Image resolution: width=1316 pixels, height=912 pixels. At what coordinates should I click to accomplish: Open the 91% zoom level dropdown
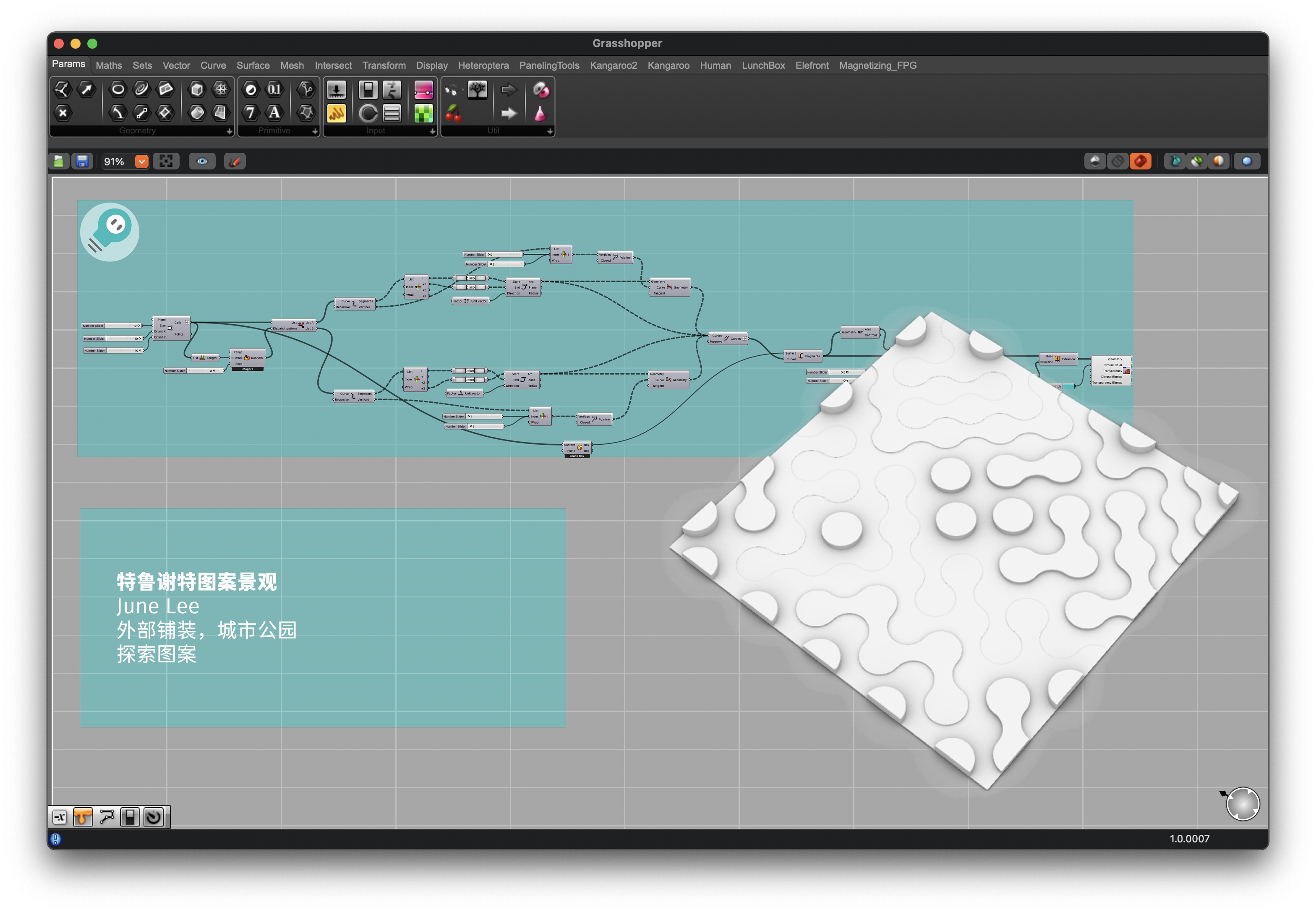coord(142,162)
